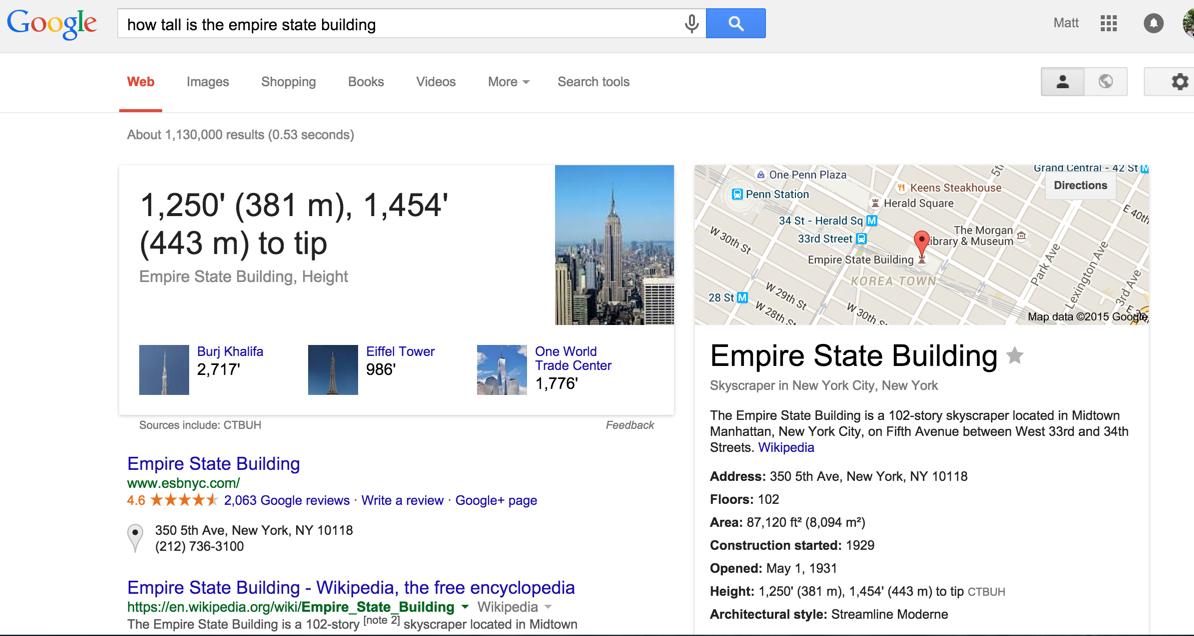Click the CTBUH source next to Height
This screenshot has height=636, width=1194.
point(987,592)
